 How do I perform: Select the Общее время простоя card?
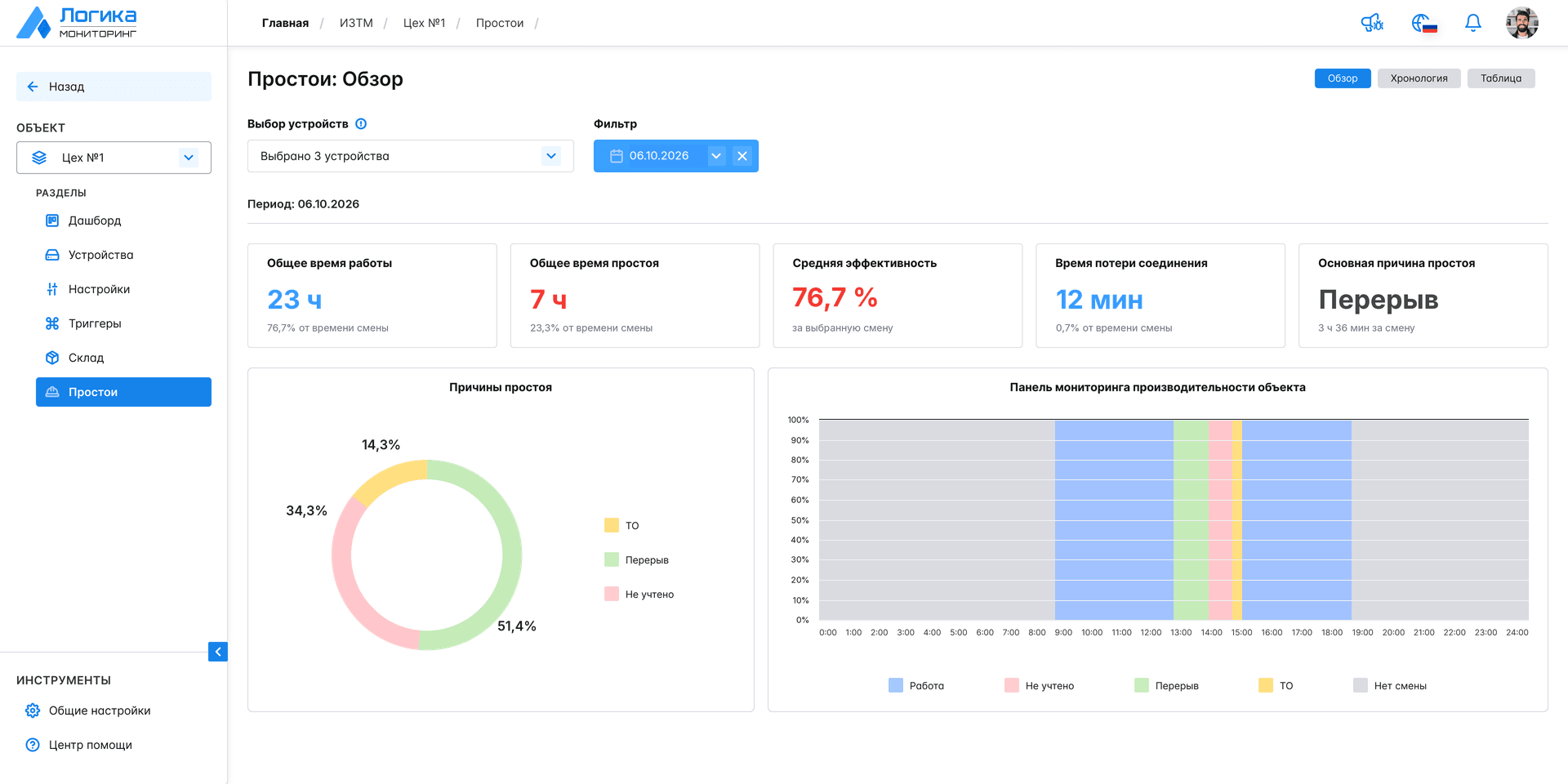(x=635, y=296)
